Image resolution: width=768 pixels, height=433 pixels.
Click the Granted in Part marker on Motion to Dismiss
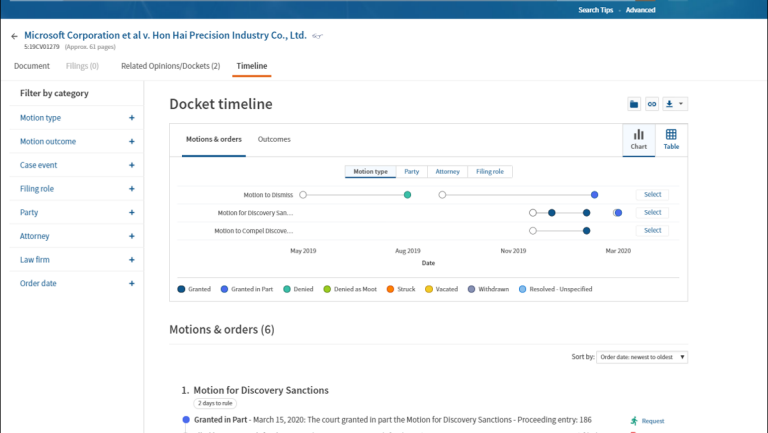click(594, 195)
